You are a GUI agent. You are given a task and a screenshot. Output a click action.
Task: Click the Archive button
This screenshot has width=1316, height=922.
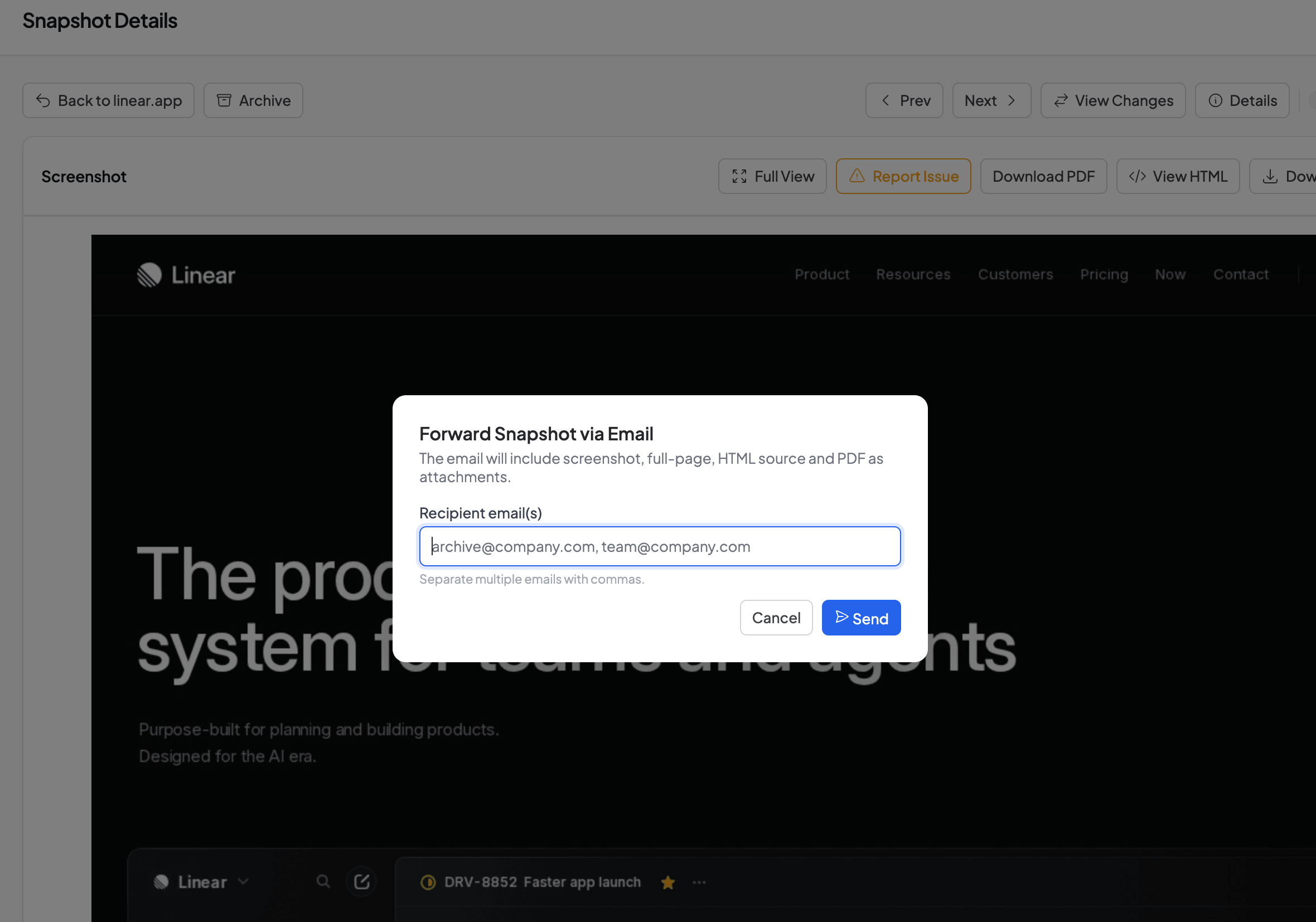point(253,100)
